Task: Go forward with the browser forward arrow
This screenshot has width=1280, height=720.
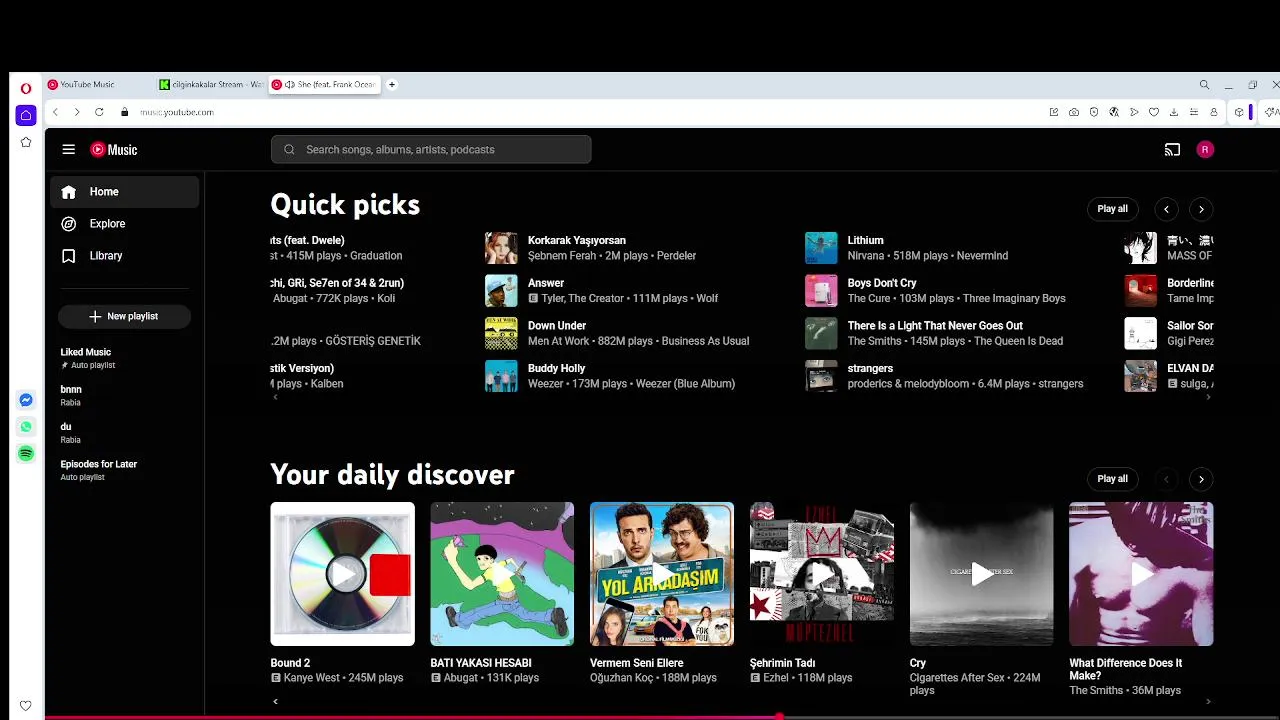Action: (x=77, y=112)
